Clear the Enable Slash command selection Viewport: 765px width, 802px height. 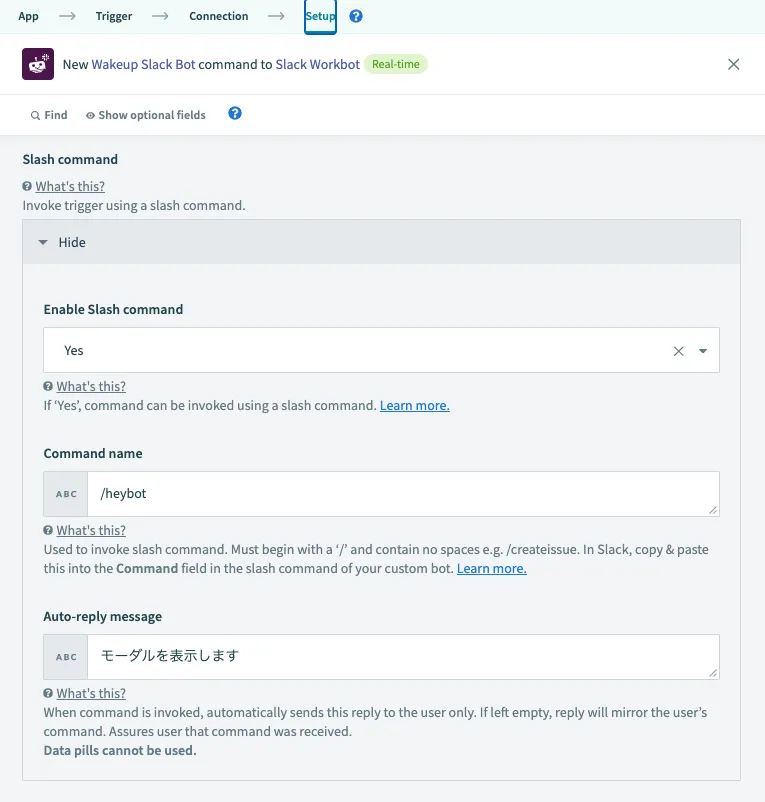(679, 351)
